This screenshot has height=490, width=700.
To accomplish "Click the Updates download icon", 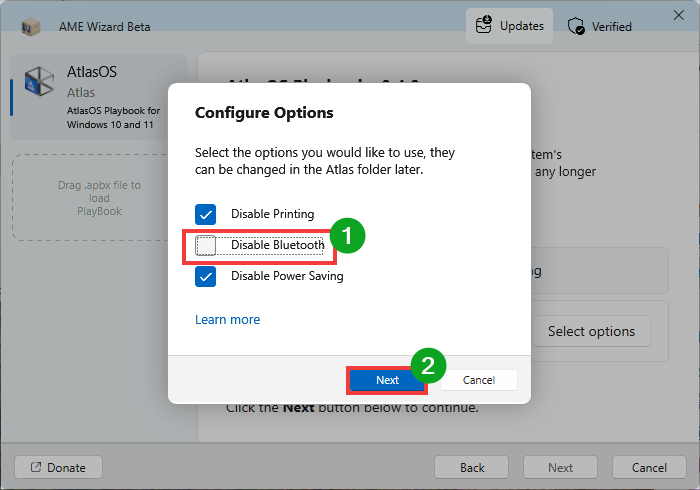I will pos(483,25).
